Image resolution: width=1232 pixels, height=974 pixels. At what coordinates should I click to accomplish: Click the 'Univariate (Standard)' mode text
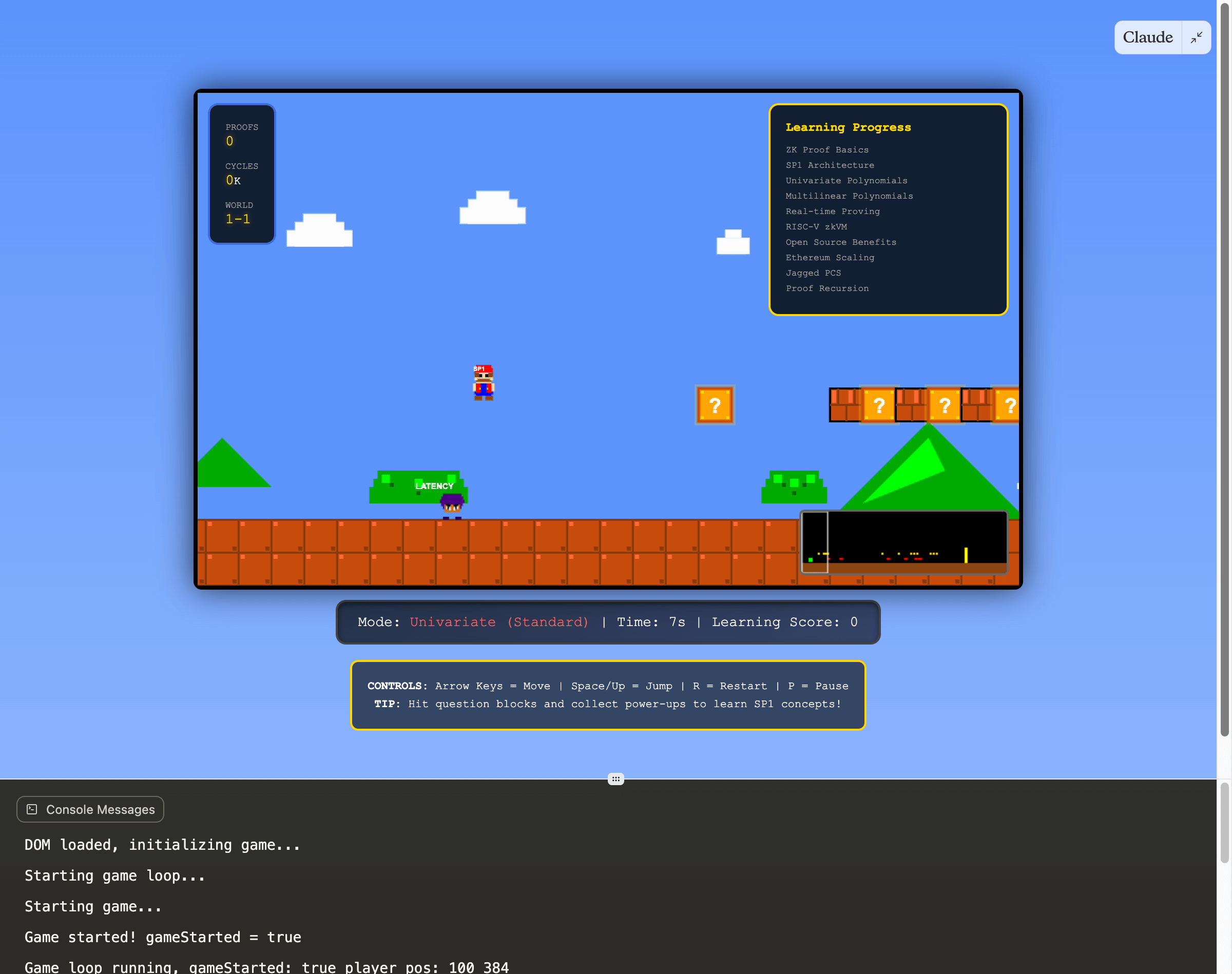point(499,622)
